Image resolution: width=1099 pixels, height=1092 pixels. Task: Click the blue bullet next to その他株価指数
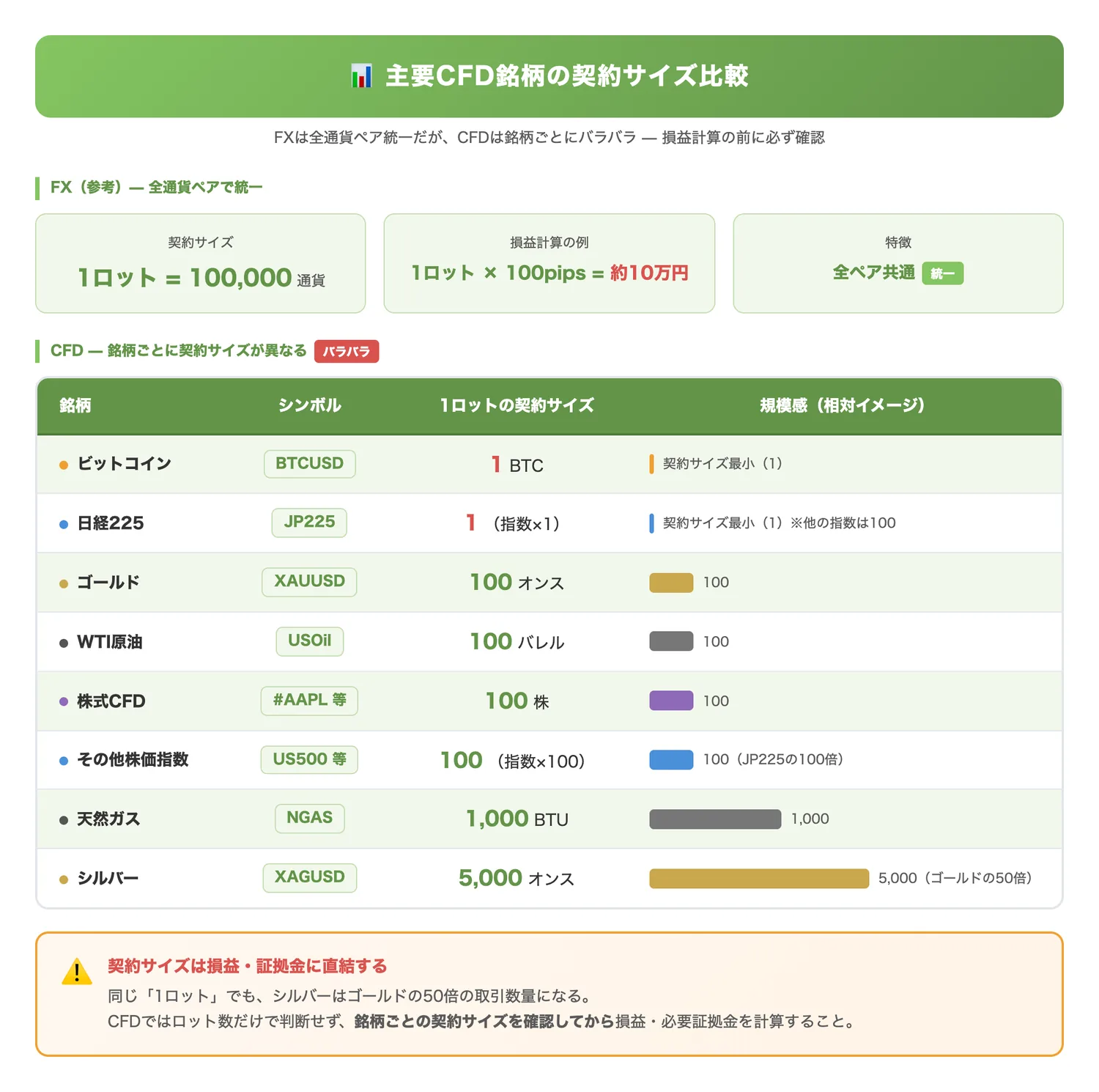click(x=64, y=761)
